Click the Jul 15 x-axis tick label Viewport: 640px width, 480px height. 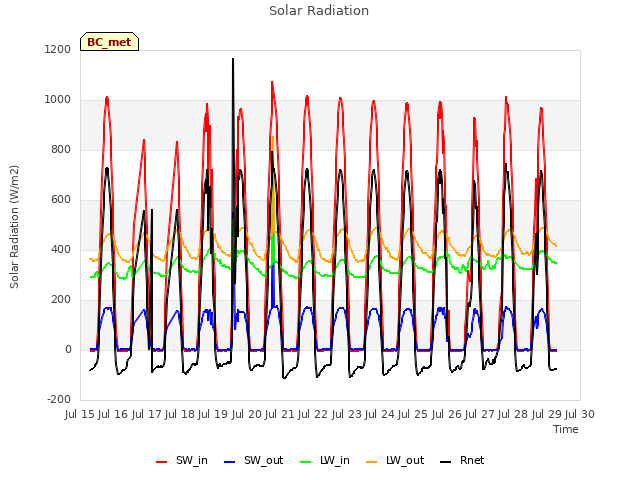(80, 414)
